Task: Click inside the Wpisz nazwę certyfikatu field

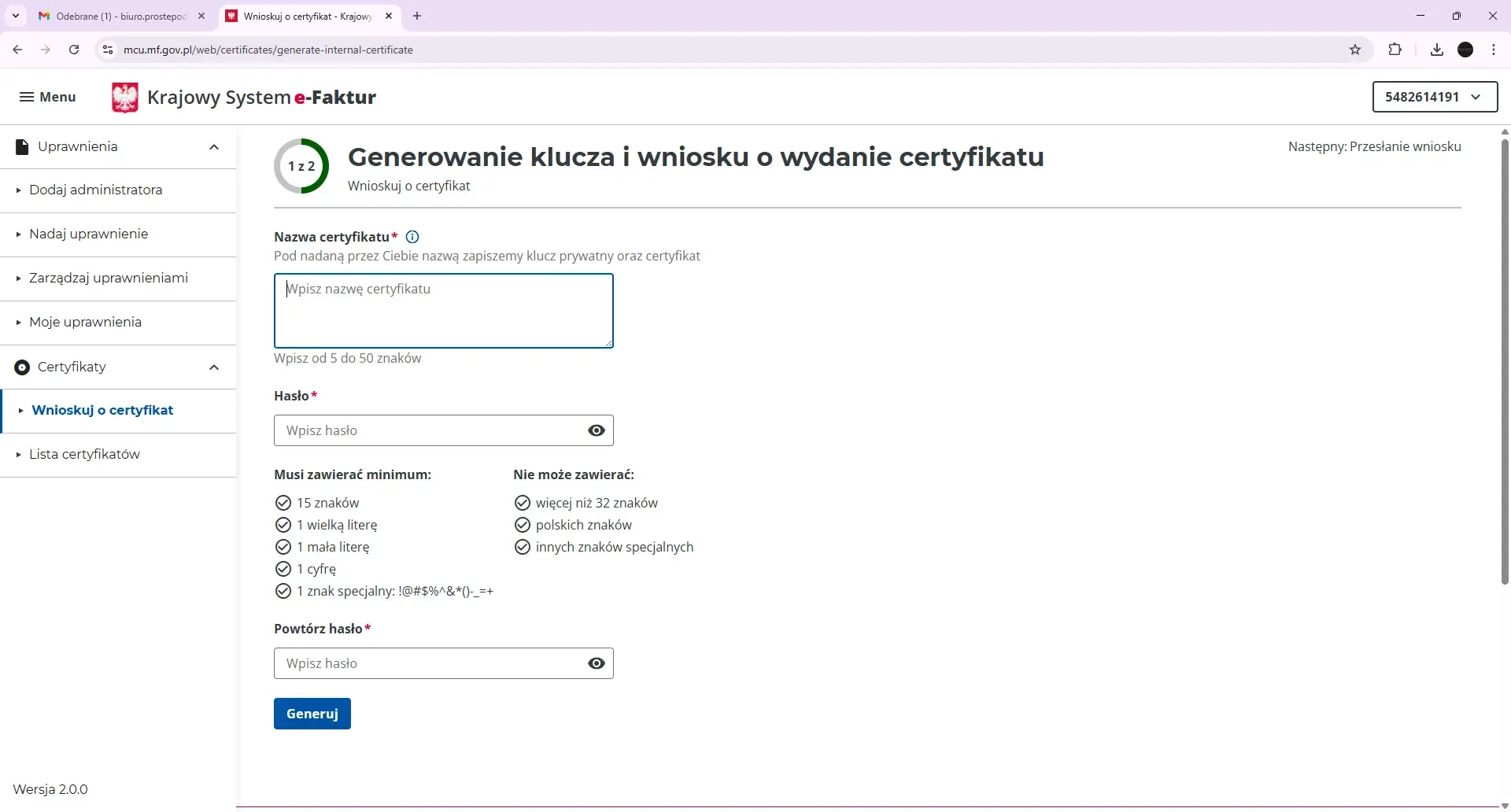Action: [444, 311]
